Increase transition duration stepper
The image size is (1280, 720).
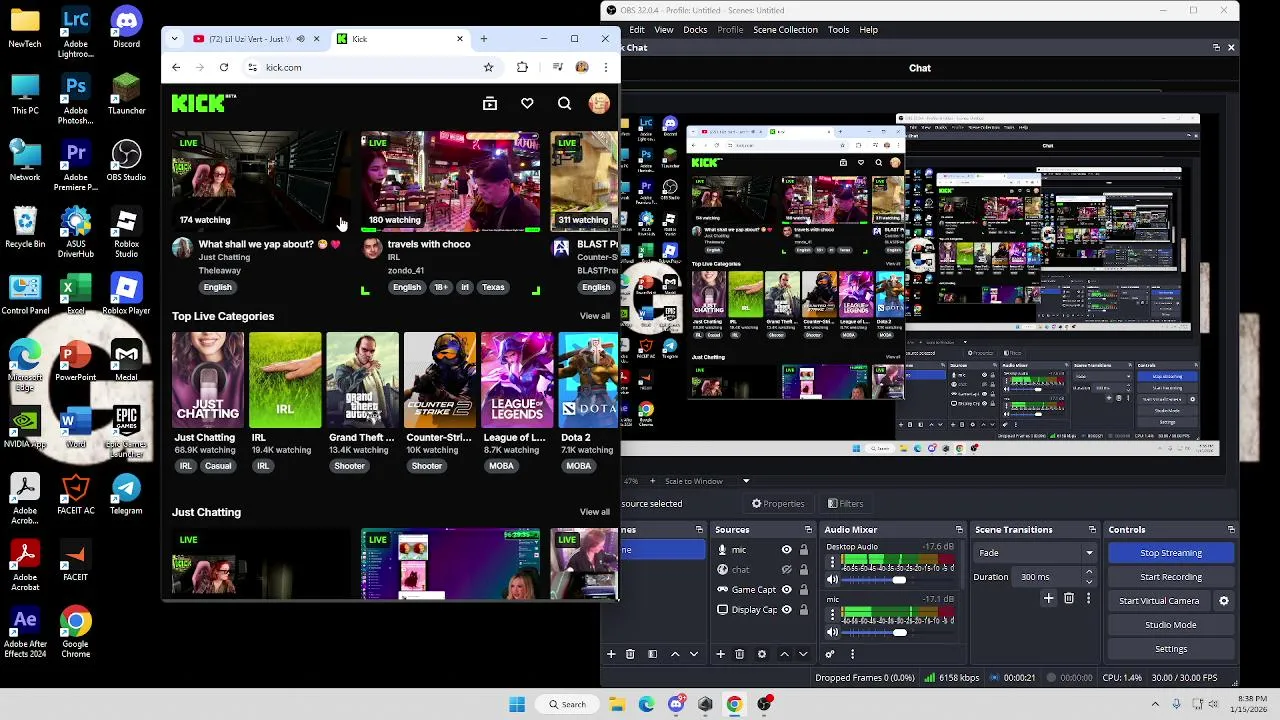[x=1089, y=572]
